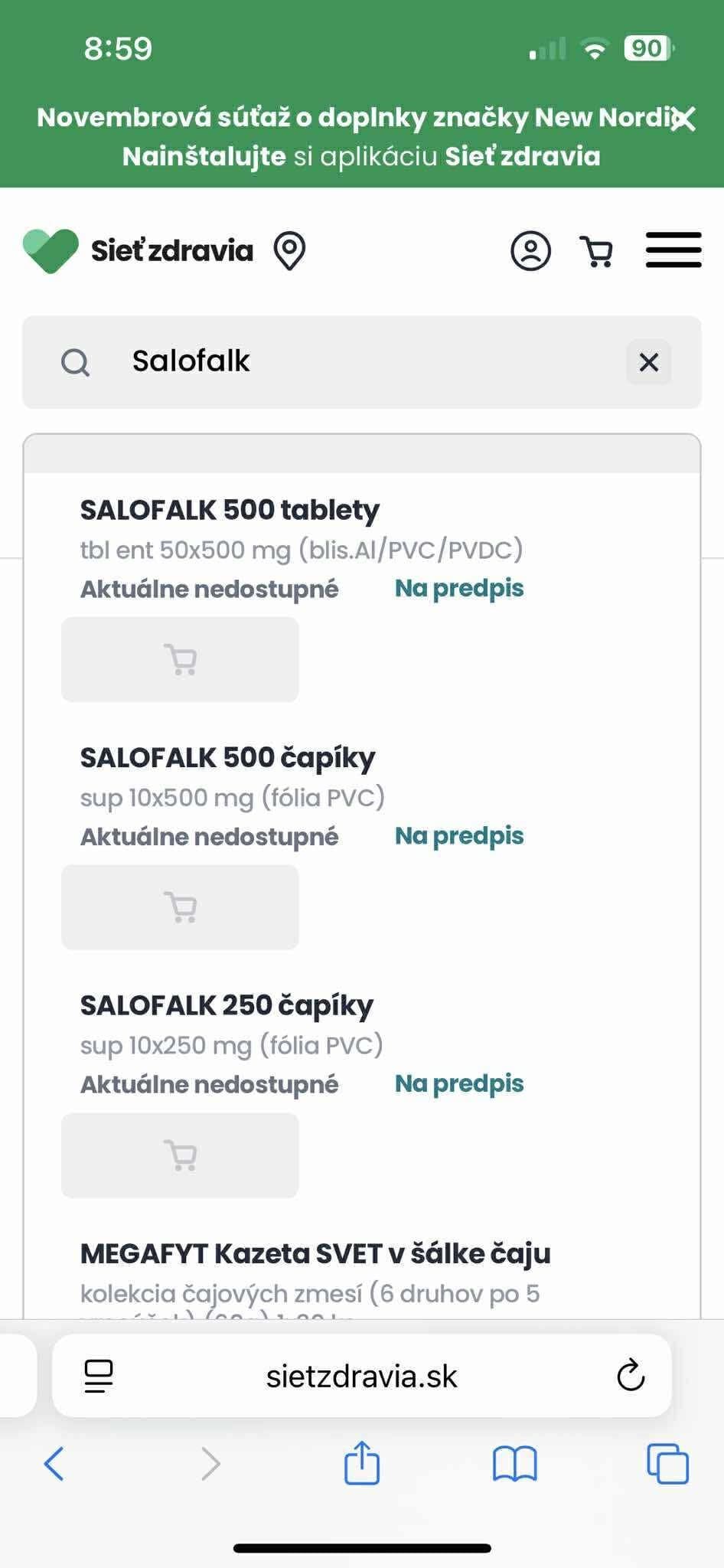Focus the Salofalk search input
This screenshot has height=1568, width=724.
point(367,361)
